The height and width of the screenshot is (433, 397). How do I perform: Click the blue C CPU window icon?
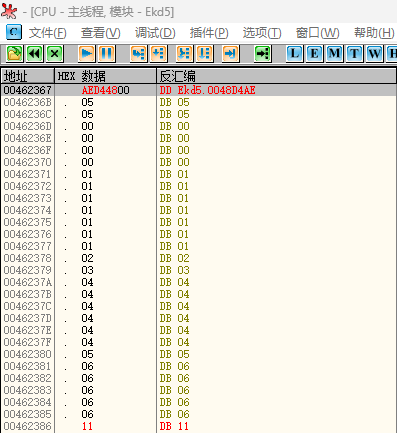(x=14, y=32)
